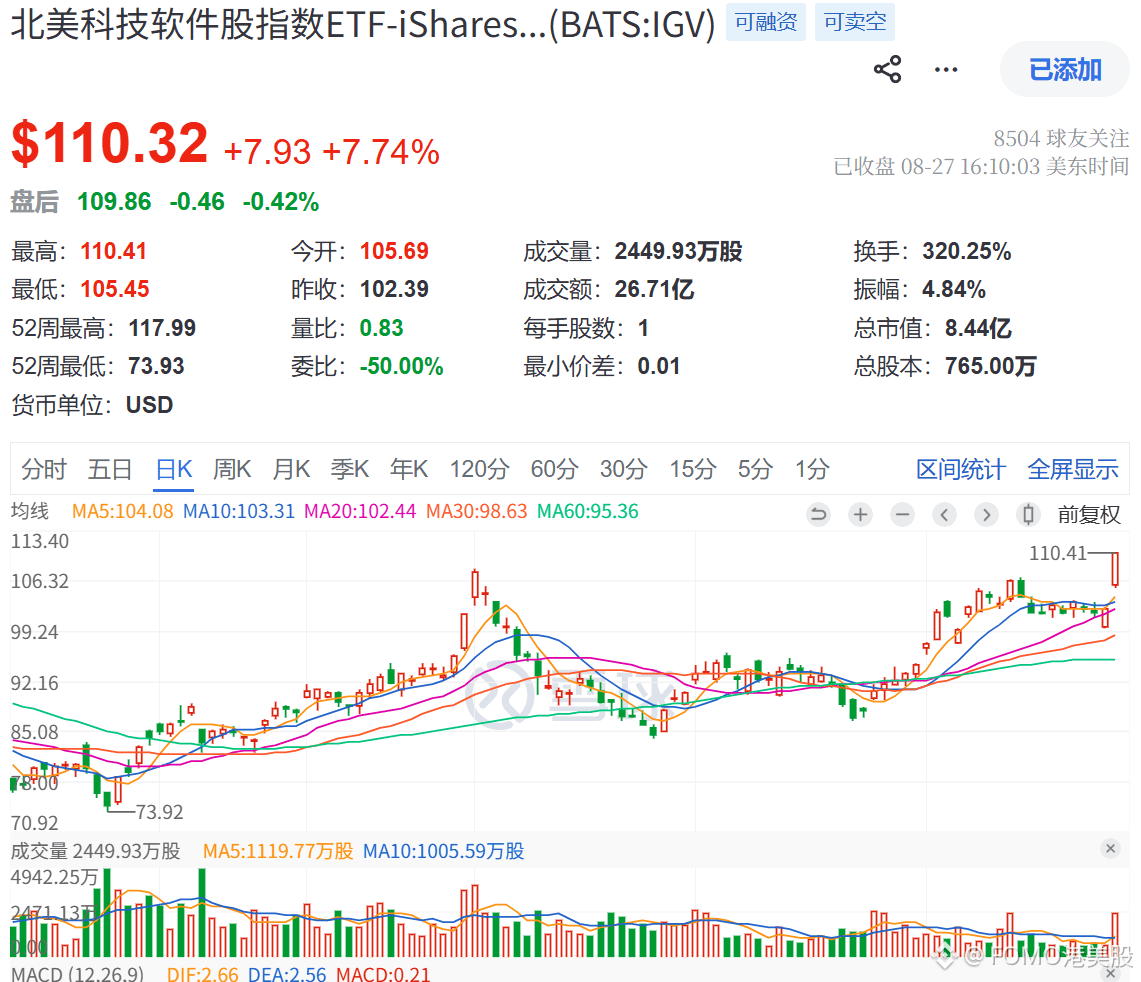
Task: Click the share icon
Action: (887, 70)
